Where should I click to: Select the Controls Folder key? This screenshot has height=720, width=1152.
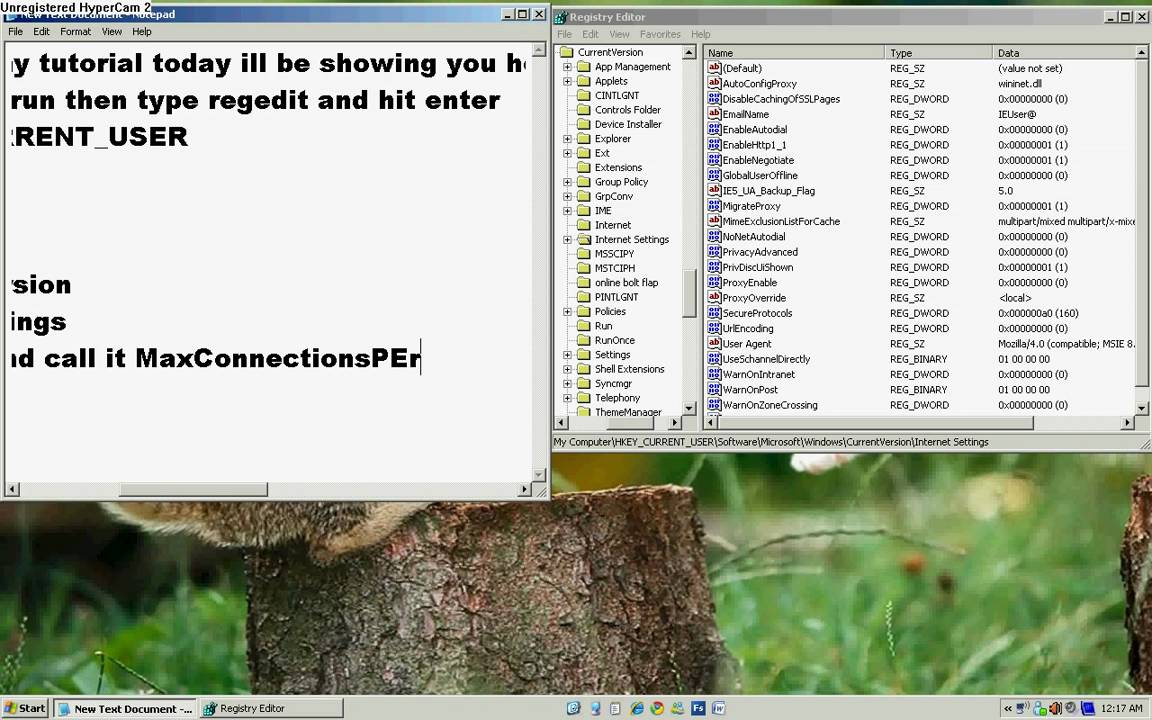click(627, 110)
